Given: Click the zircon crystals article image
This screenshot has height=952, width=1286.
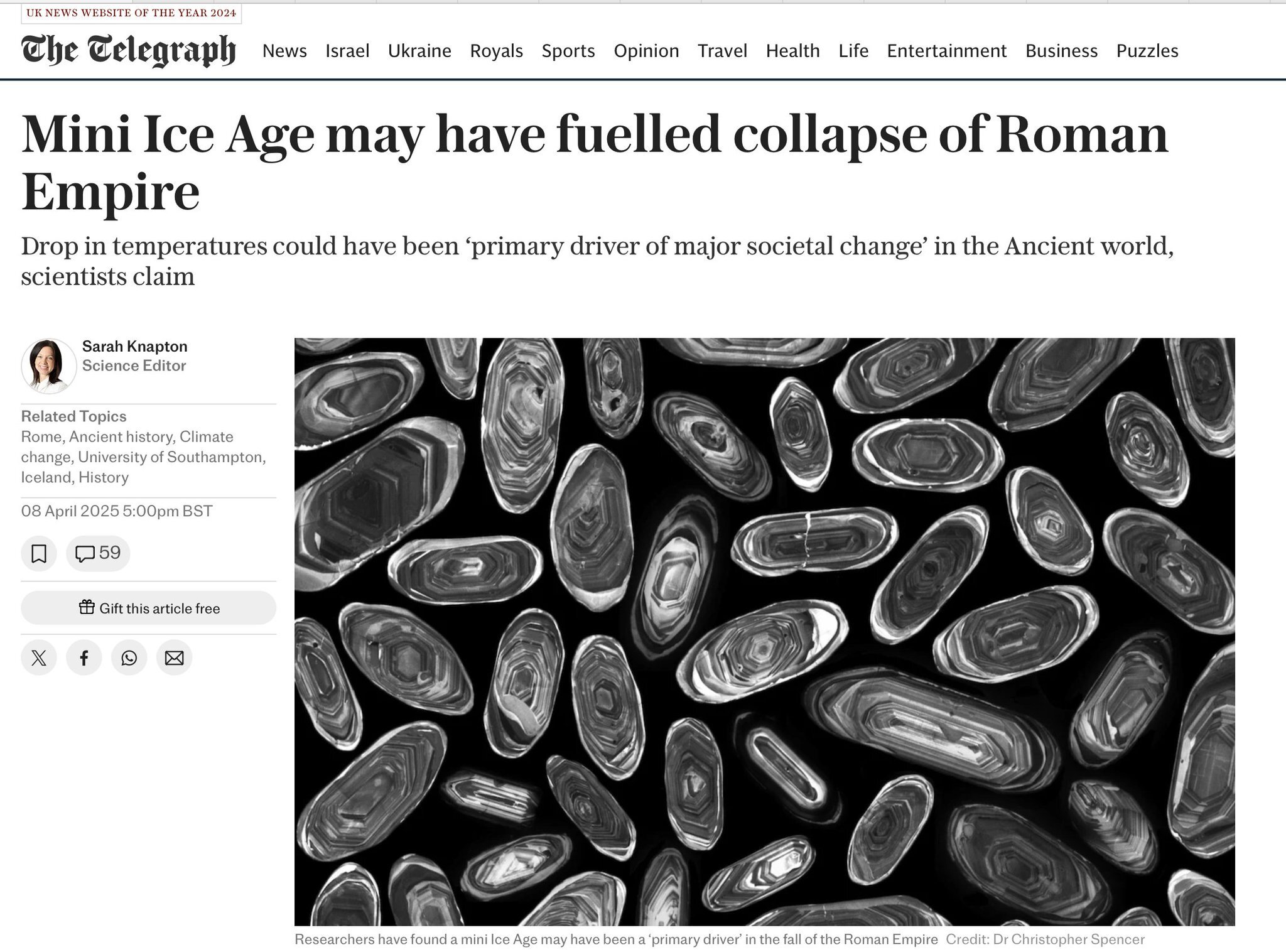Looking at the screenshot, I should tap(764, 632).
